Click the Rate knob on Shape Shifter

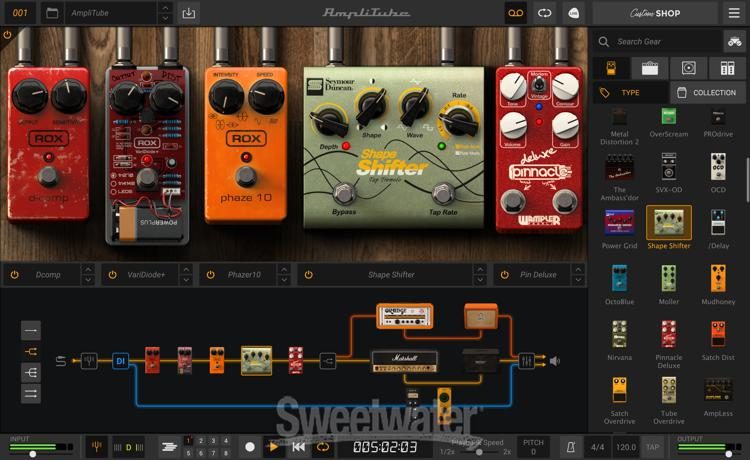coord(458,120)
